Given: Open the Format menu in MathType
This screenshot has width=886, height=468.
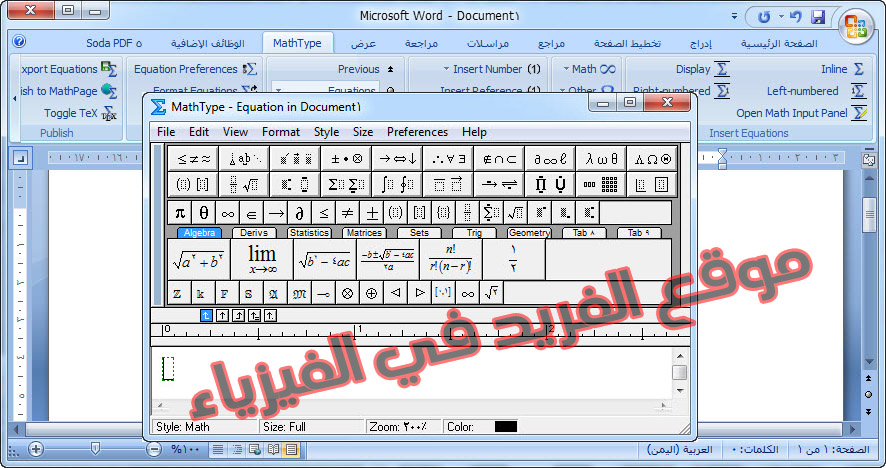Looking at the screenshot, I should point(281,132).
